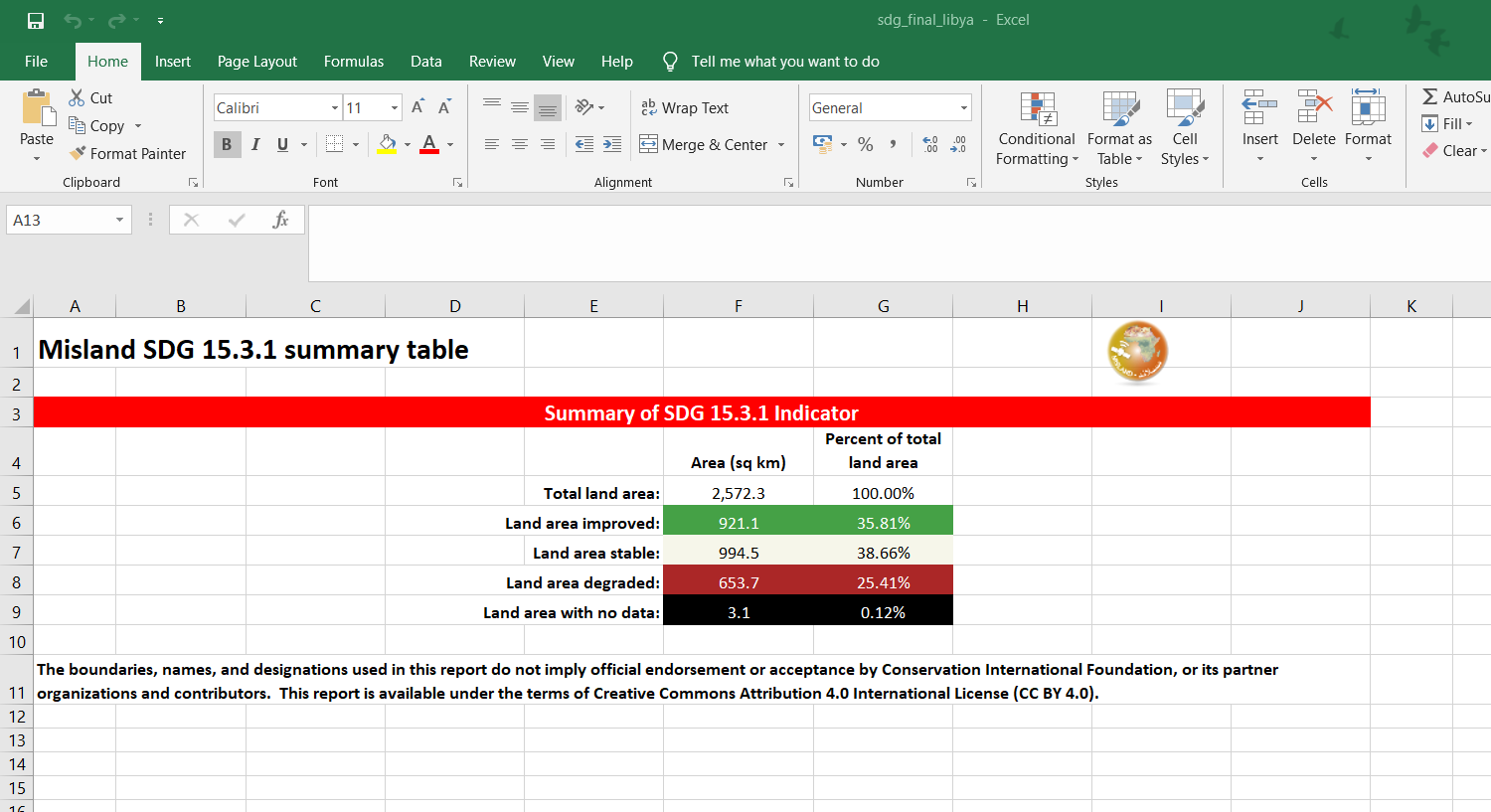
Task: Click the AutoSum button
Action: (x=1456, y=96)
